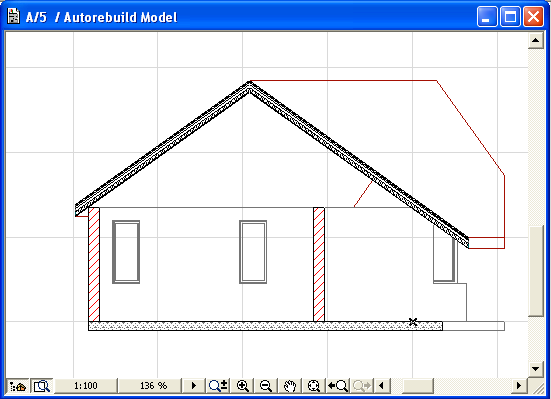Click horizontal scrollbar left arrow
Viewport: 551px width, 399px height.
pyautogui.click(x=382, y=386)
